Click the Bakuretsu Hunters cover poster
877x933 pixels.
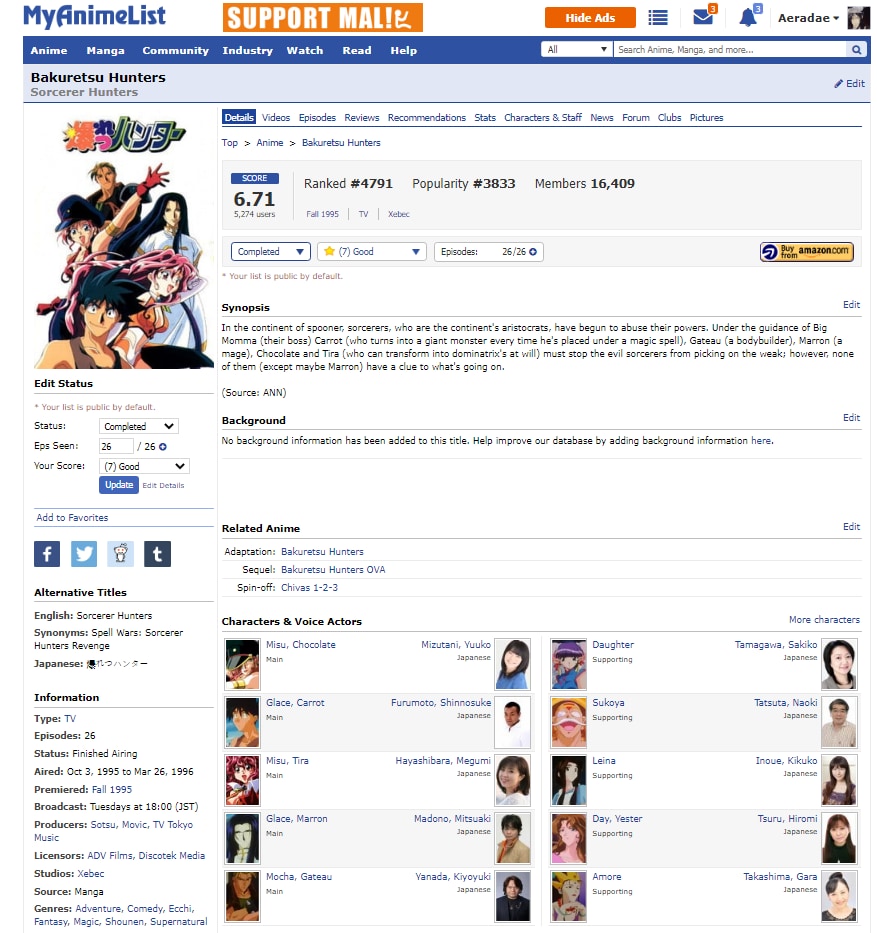124,242
